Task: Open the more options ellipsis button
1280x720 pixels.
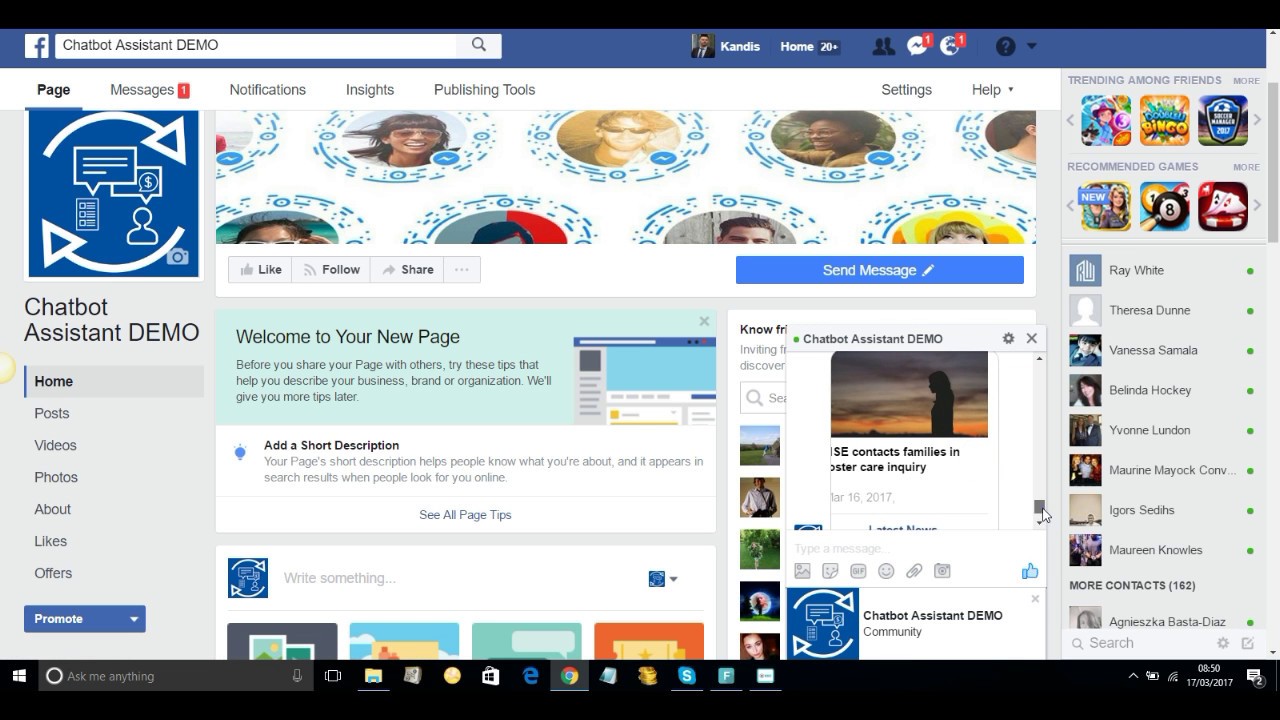Action: coord(461,270)
